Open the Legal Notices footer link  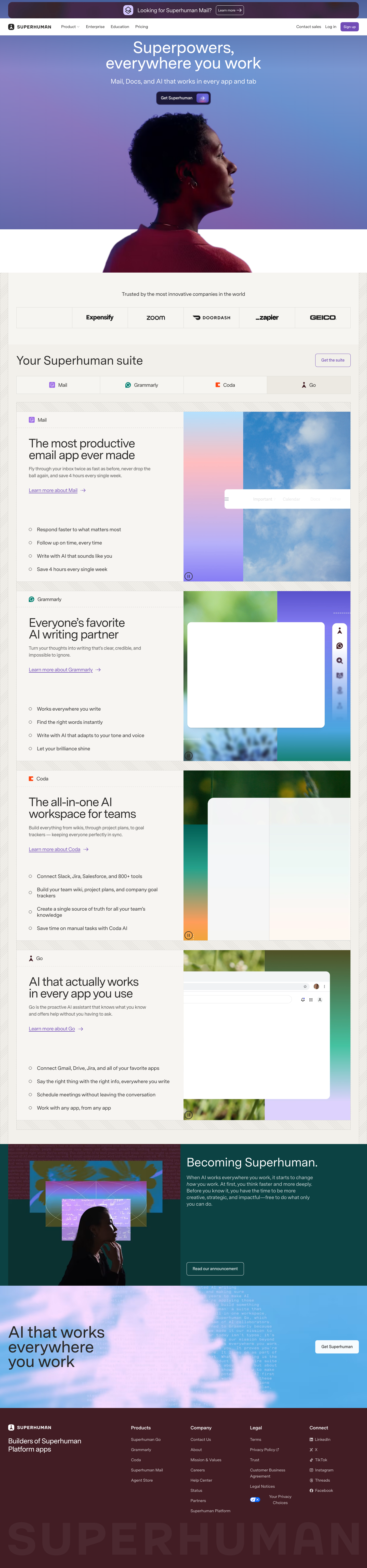click(262, 1486)
